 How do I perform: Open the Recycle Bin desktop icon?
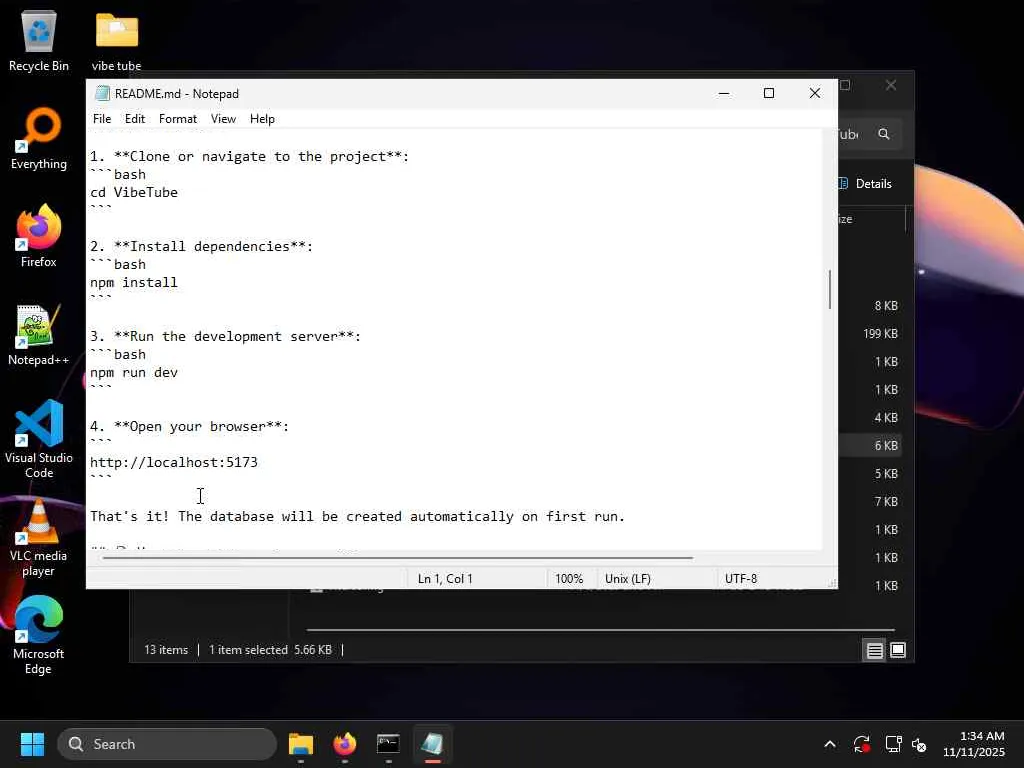coord(39,41)
